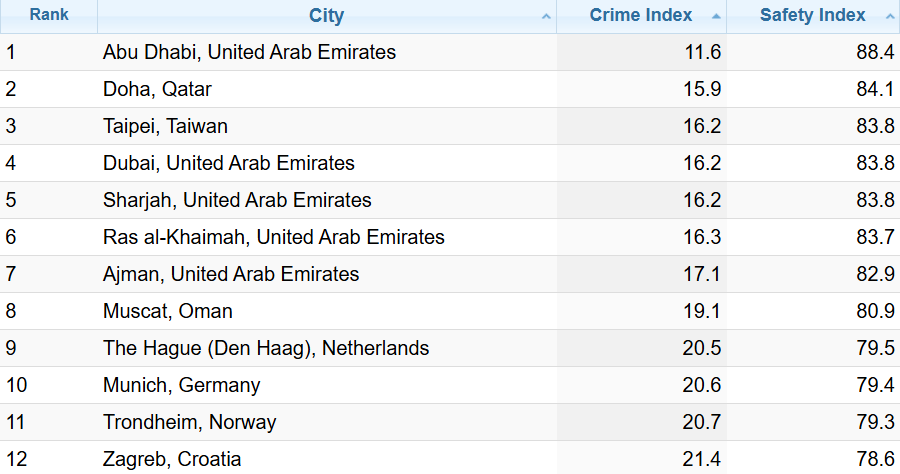Click Doha's safety index value 84.1
The height and width of the screenshot is (474, 900).
(874, 89)
